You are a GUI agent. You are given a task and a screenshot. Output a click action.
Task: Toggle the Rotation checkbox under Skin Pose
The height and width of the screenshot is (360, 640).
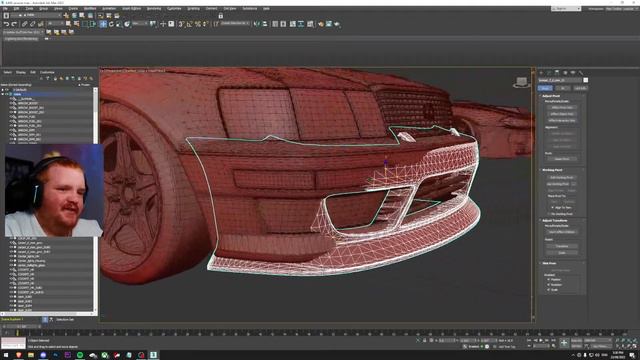(549, 284)
